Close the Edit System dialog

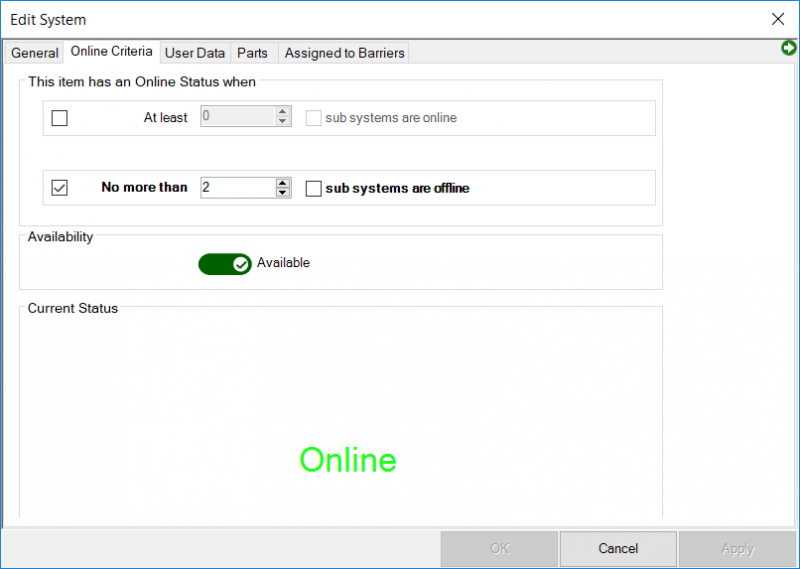[x=778, y=19]
